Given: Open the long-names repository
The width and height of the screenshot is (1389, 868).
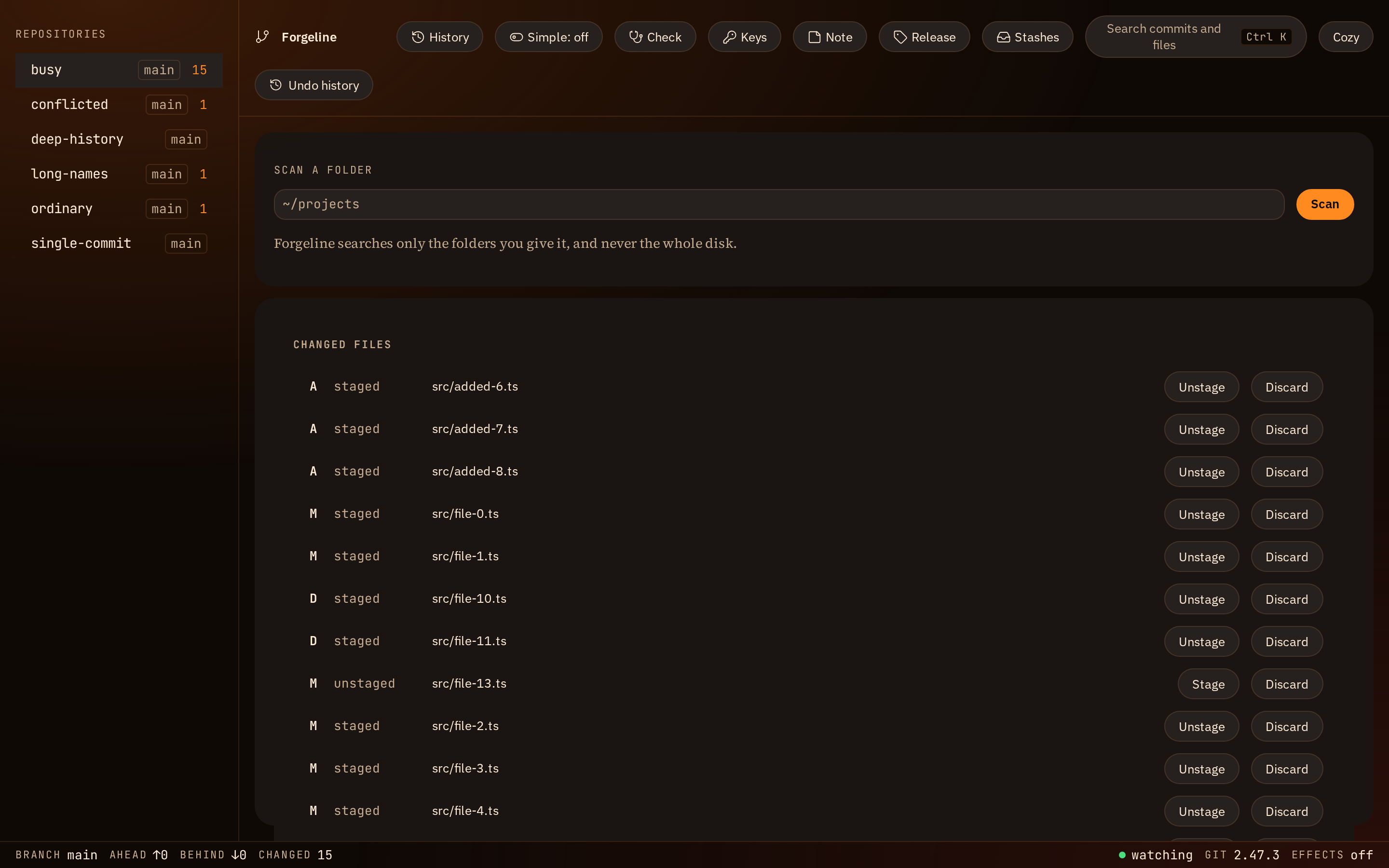Looking at the screenshot, I should point(119,174).
